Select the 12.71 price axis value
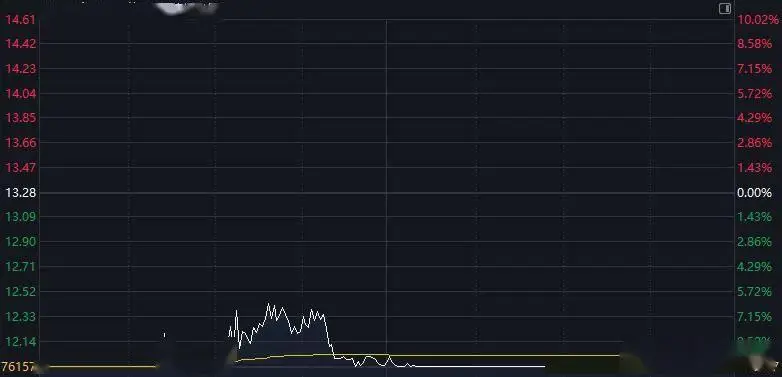The width and height of the screenshot is (782, 377). pyautogui.click(x=20, y=267)
